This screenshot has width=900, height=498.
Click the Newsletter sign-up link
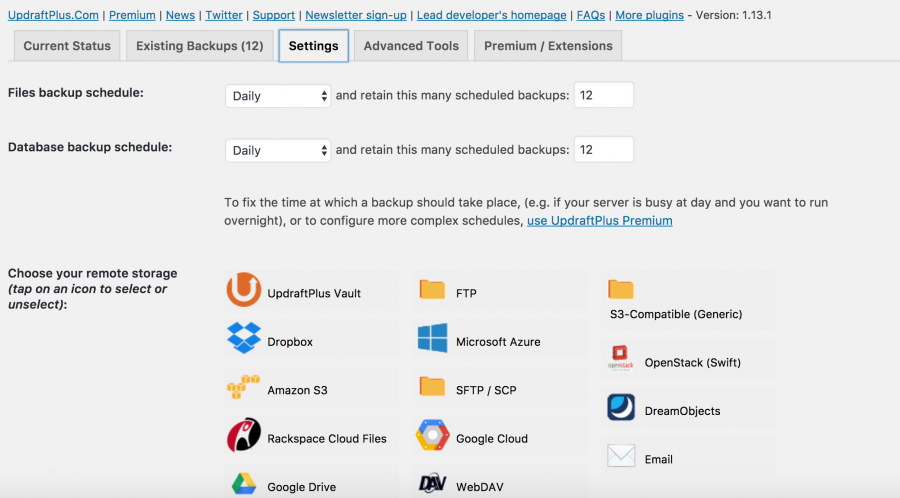click(356, 15)
